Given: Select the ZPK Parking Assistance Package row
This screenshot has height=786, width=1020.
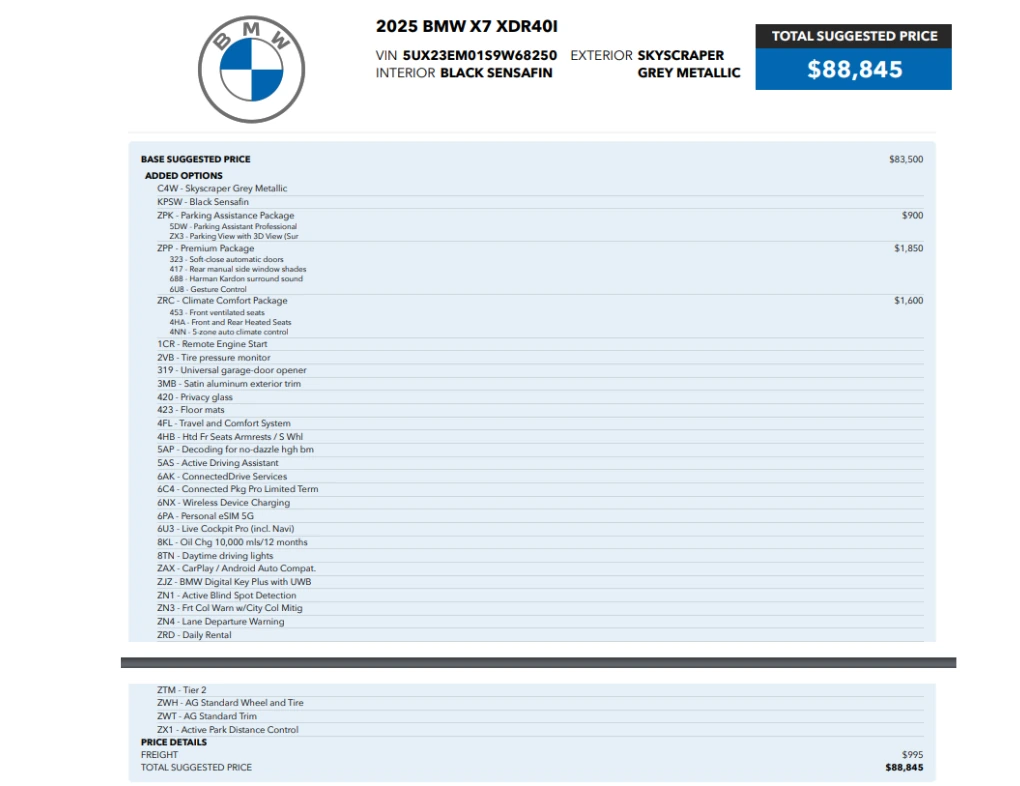Looking at the screenshot, I should tap(225, 215).
